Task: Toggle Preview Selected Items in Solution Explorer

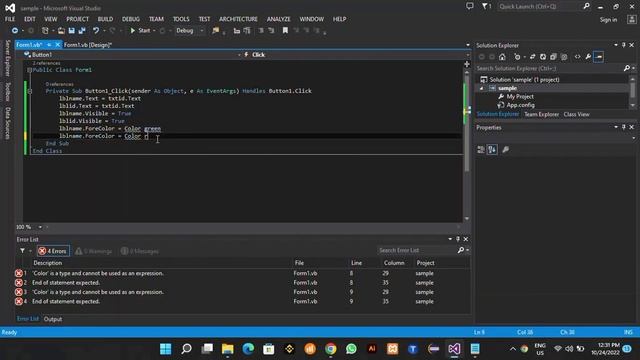Action: click(599, 57)
